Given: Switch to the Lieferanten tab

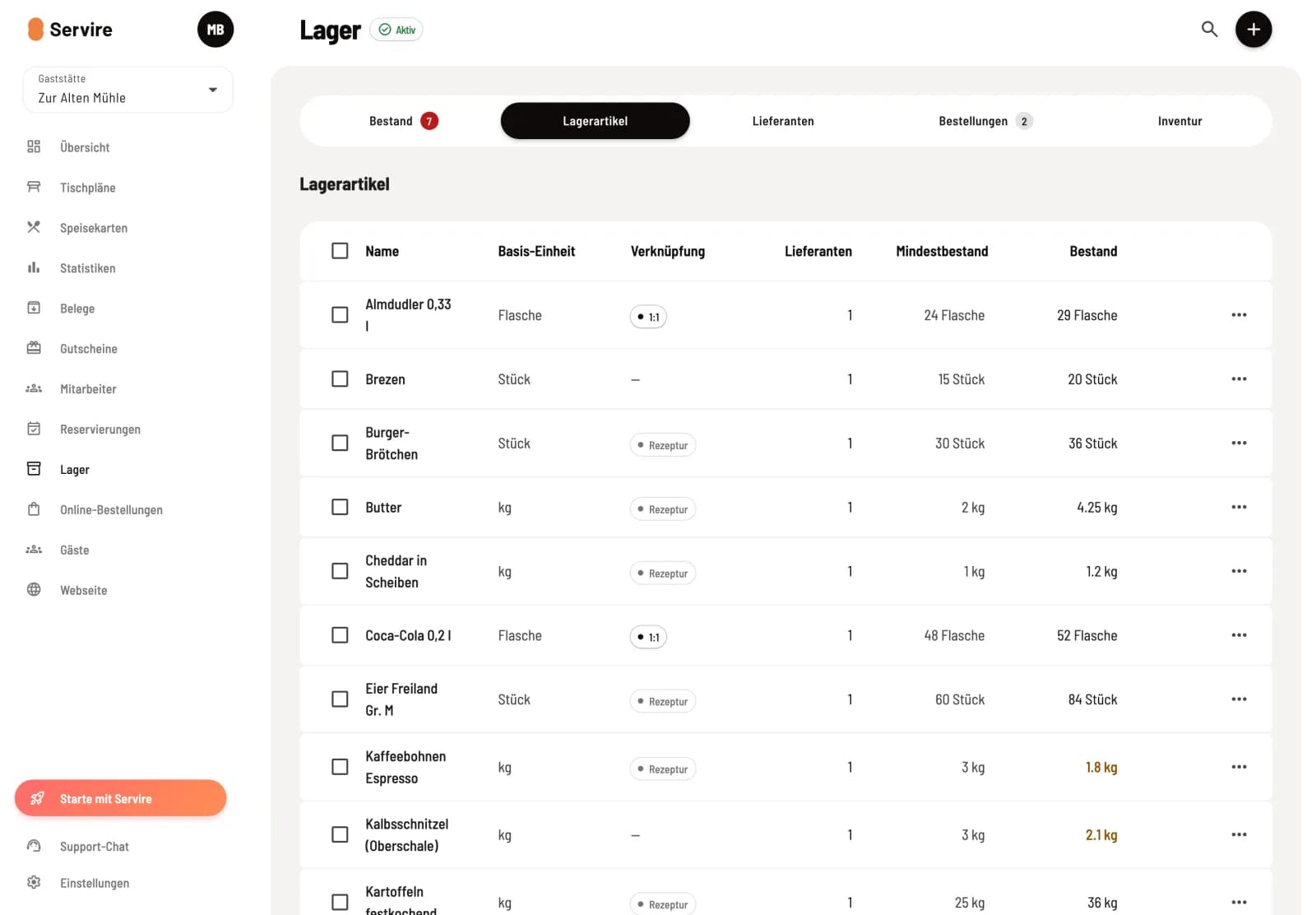Looking at the screenshot, I should [x=783, y=121].
